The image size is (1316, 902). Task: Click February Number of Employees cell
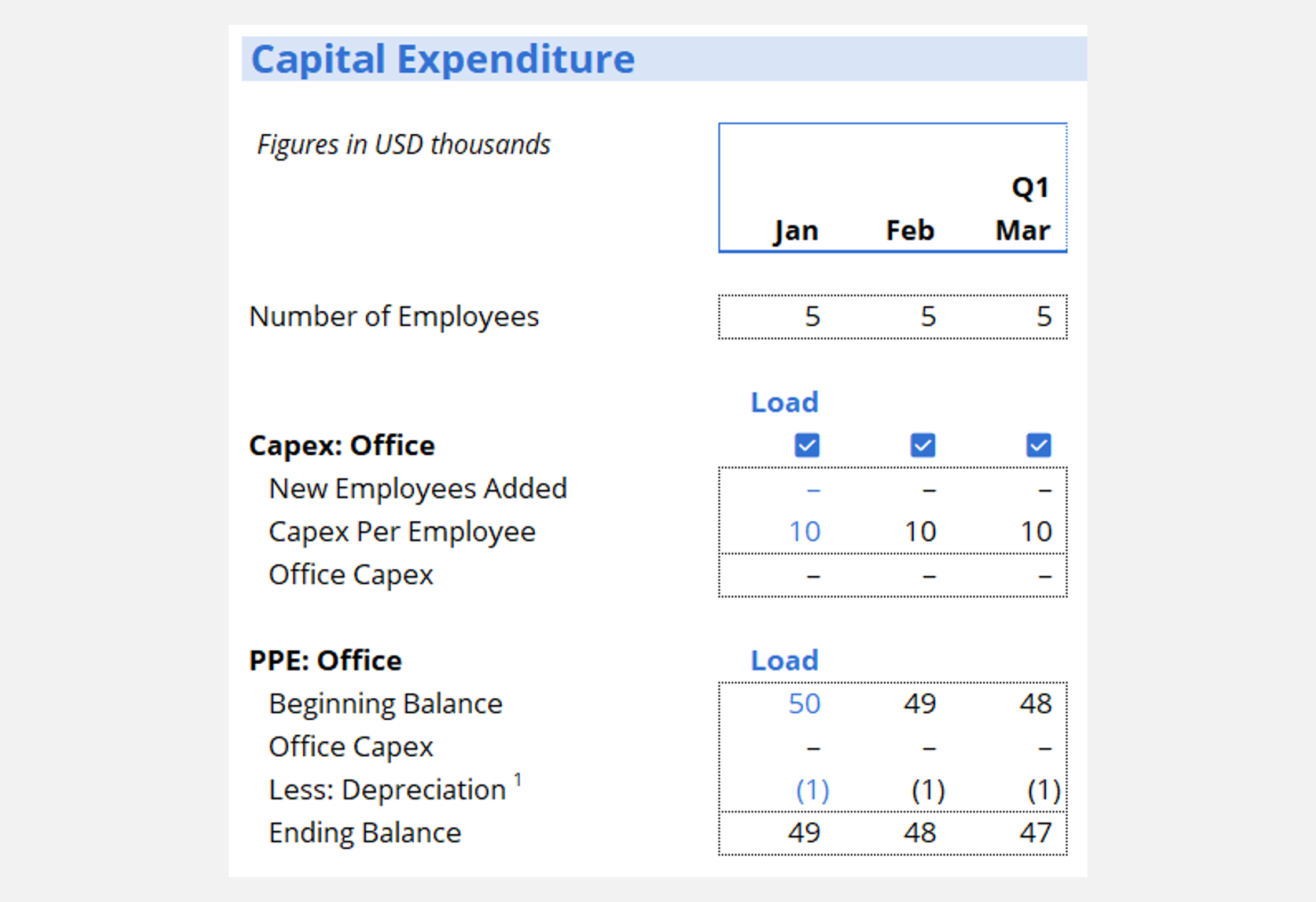(928, 316)
